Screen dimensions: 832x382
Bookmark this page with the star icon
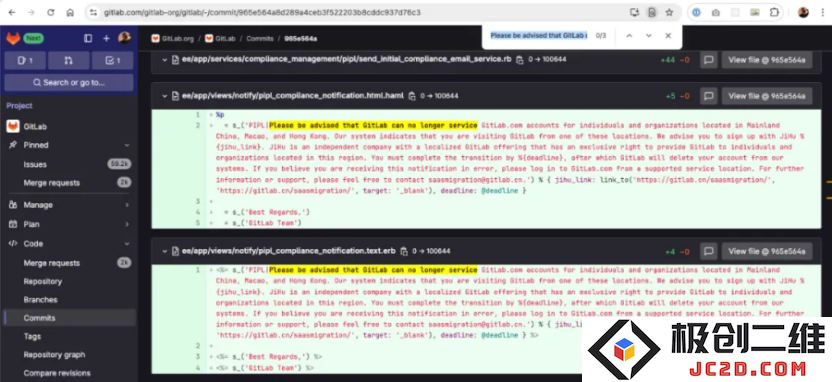669,12
